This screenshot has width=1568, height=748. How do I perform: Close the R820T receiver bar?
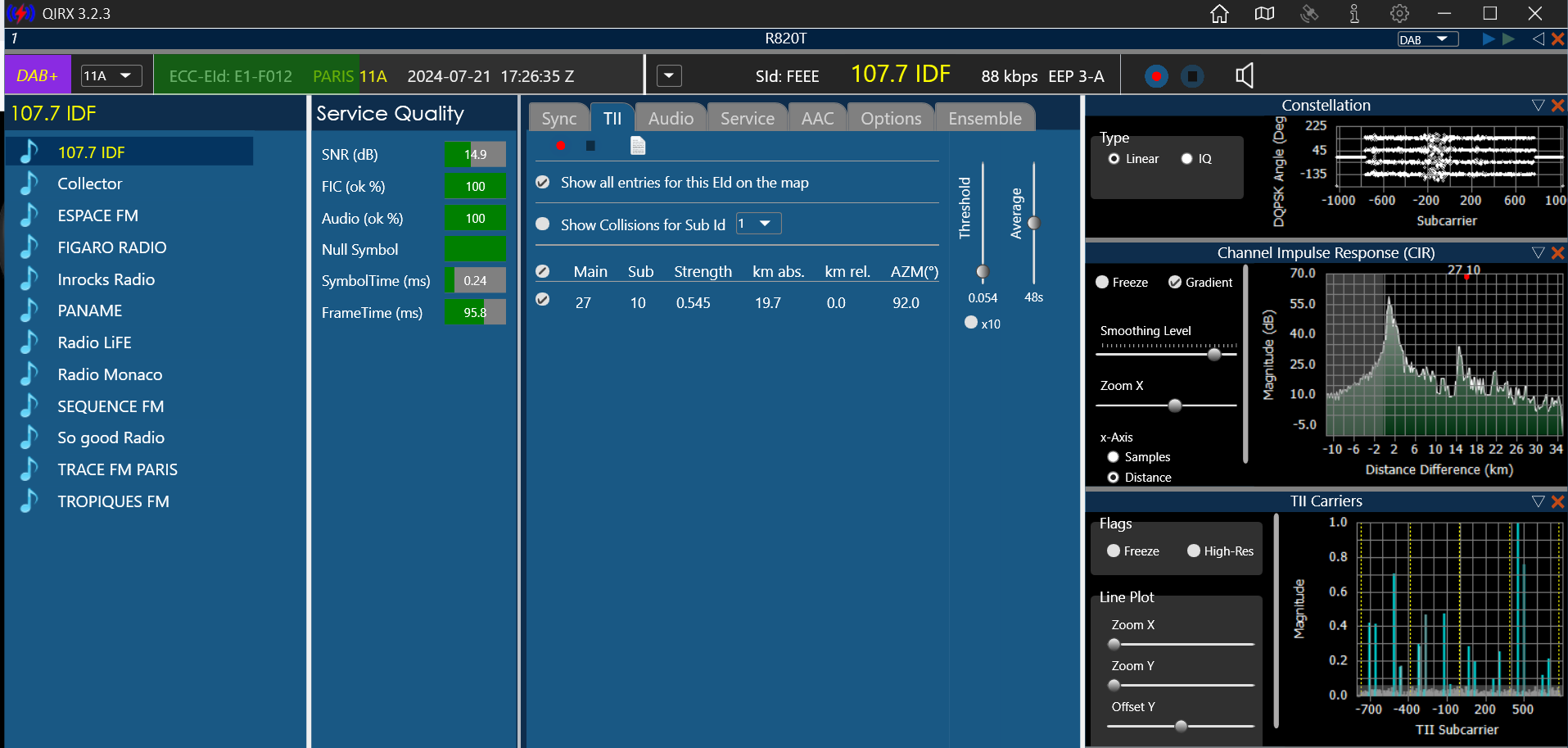pos(1558,39)
